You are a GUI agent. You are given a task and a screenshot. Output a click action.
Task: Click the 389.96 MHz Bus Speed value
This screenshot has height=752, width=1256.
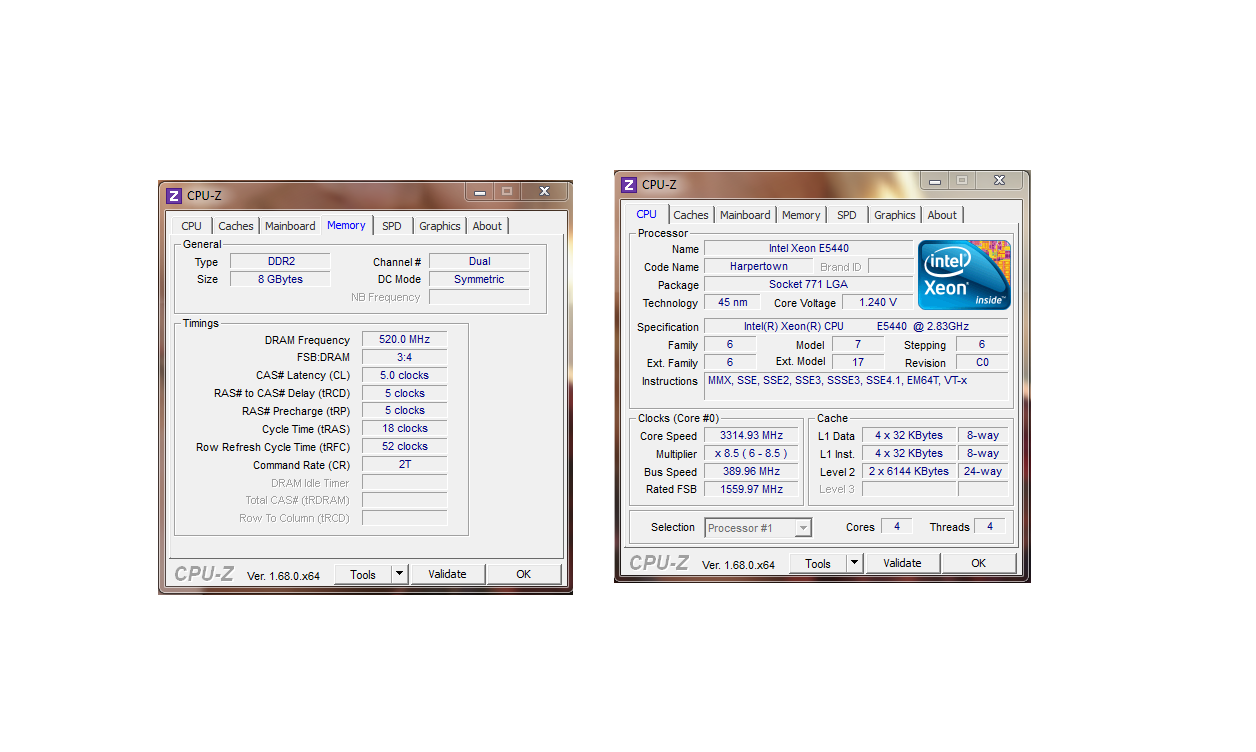point(751,472)
